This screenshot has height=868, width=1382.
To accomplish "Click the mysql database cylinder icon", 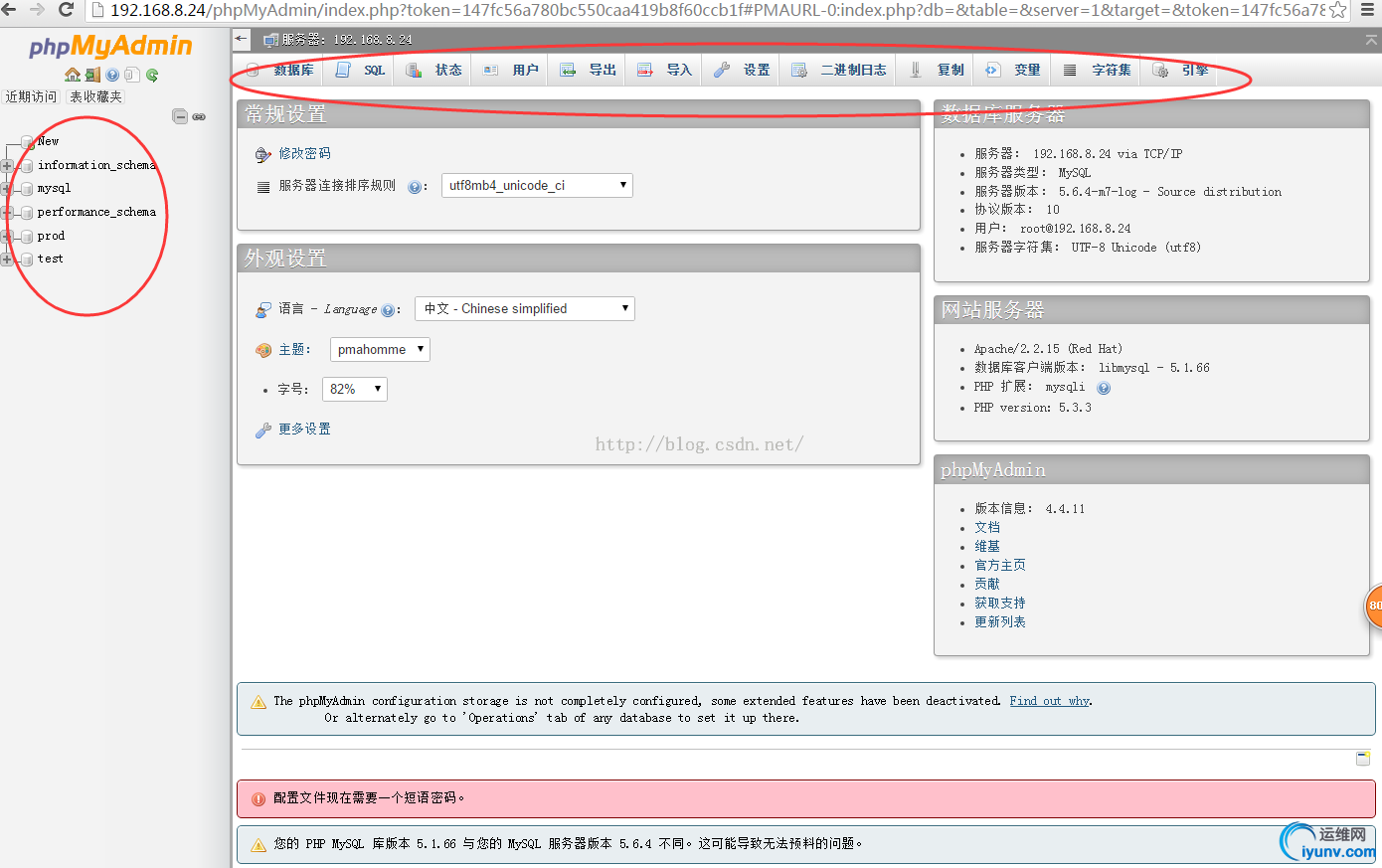I will point(27,189).
